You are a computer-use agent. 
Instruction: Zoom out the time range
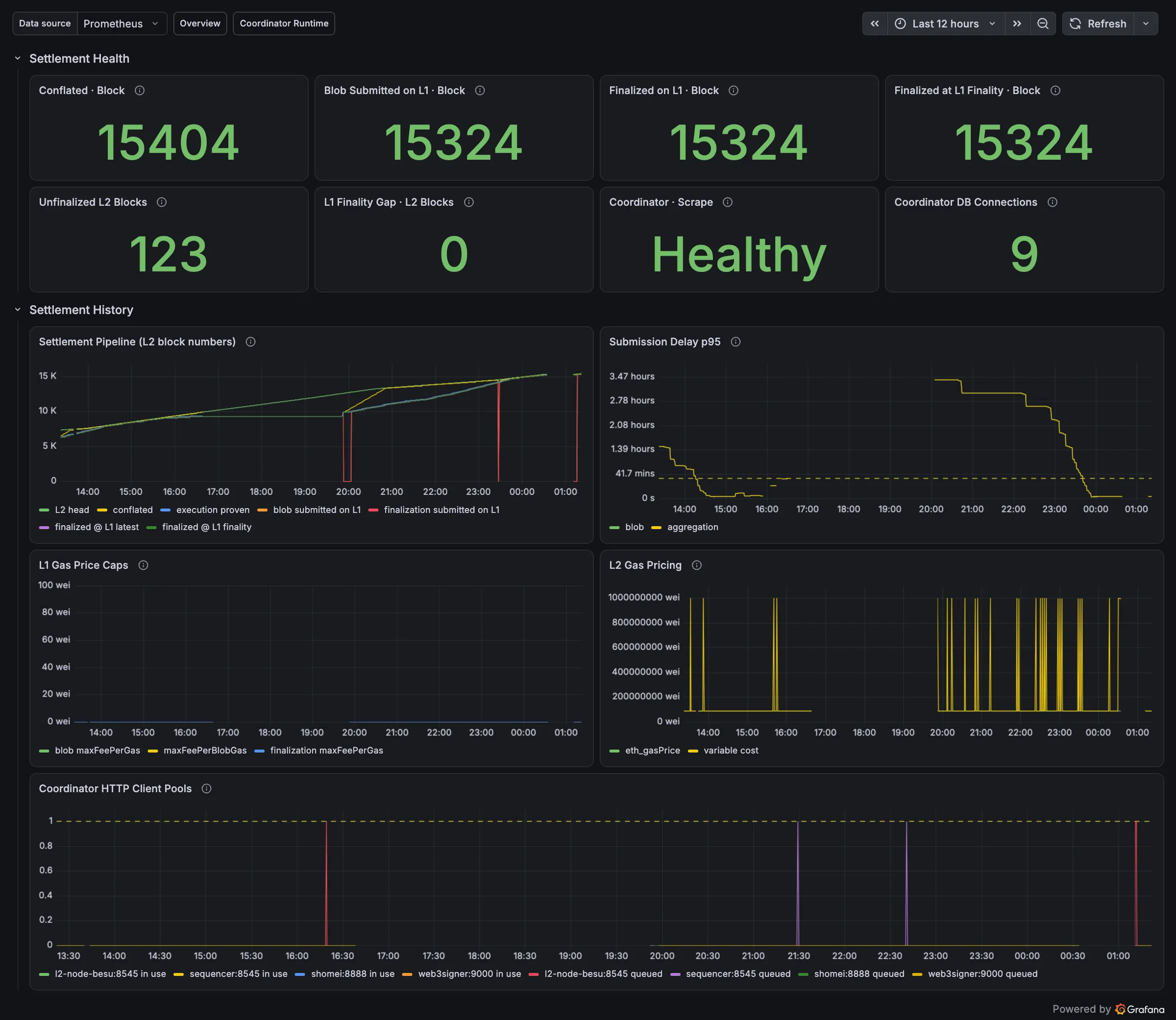[x=1043, y=24]
